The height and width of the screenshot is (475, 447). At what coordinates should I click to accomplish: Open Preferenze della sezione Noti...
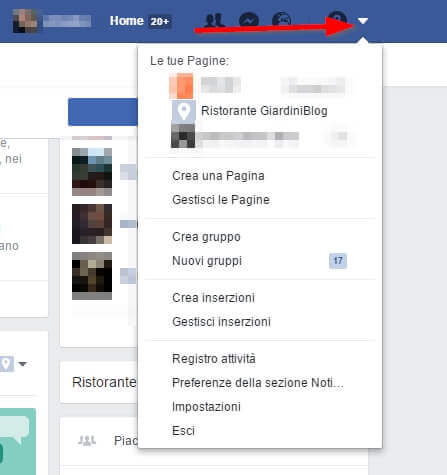(x=258, y=383)
